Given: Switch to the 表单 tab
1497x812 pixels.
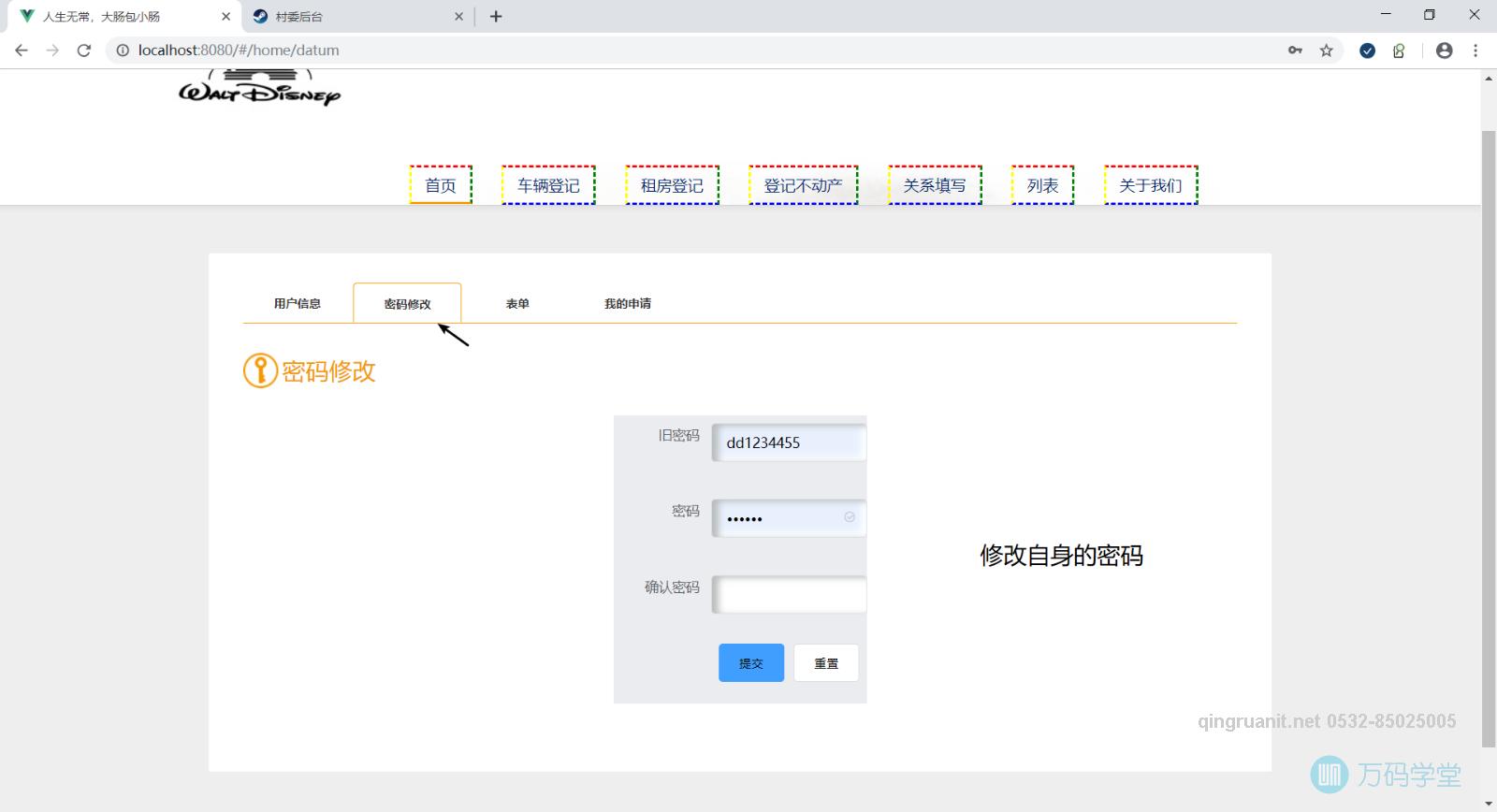Looking at the screenshot, I should pyautogui.click(x=517, y=303).
